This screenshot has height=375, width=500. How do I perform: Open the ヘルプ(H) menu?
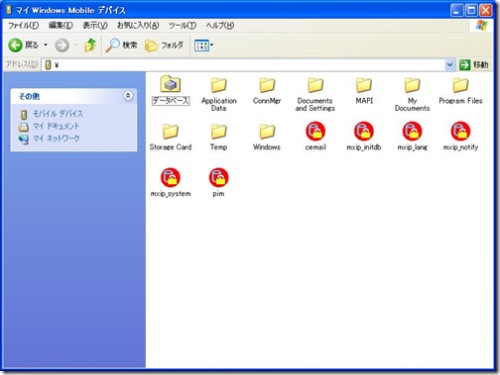[220, 25]
